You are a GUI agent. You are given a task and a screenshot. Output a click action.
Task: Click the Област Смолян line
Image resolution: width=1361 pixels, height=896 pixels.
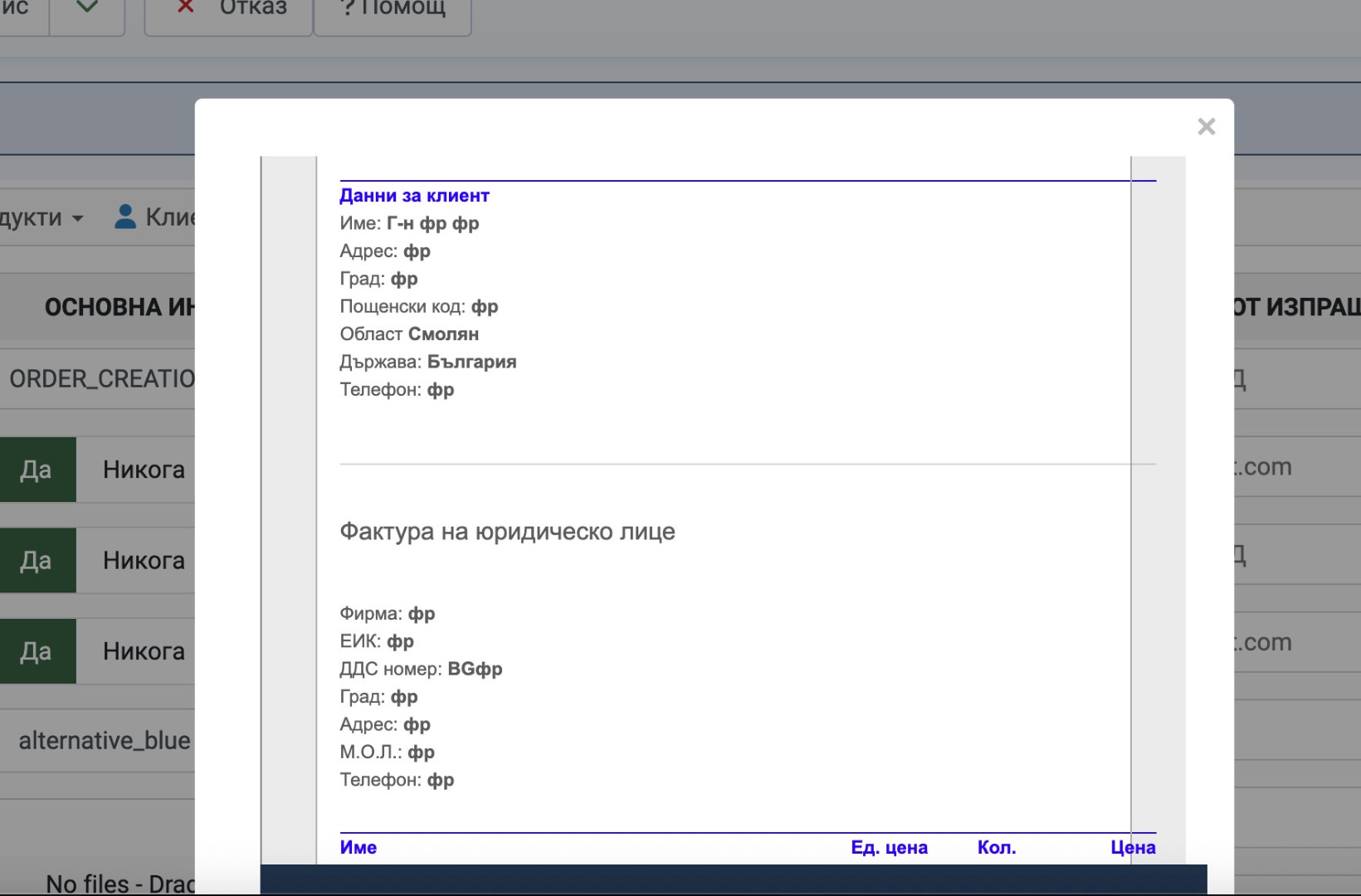409,334
